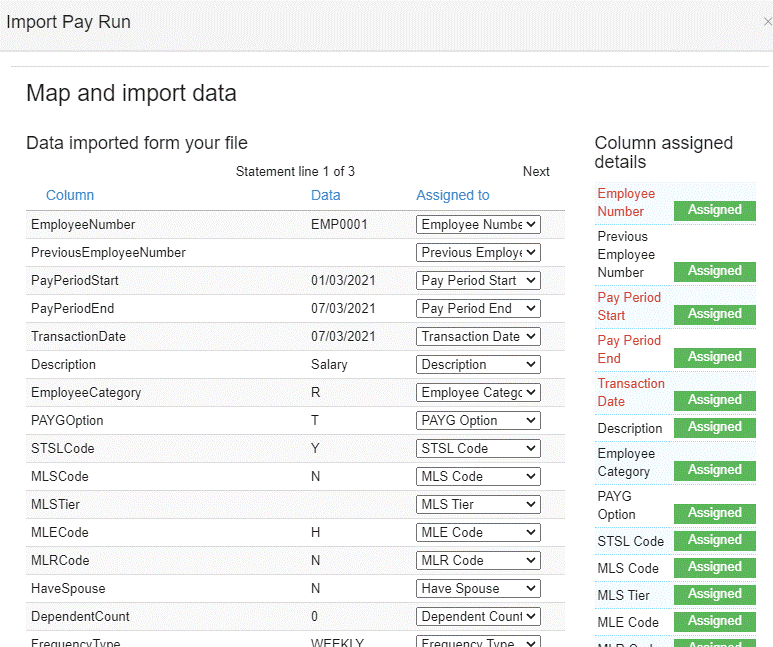Image resolution: width=773 pixels, height=647 pixels.
Task: Click Pay Period Start in assigned details
Action: pos(629,307)
